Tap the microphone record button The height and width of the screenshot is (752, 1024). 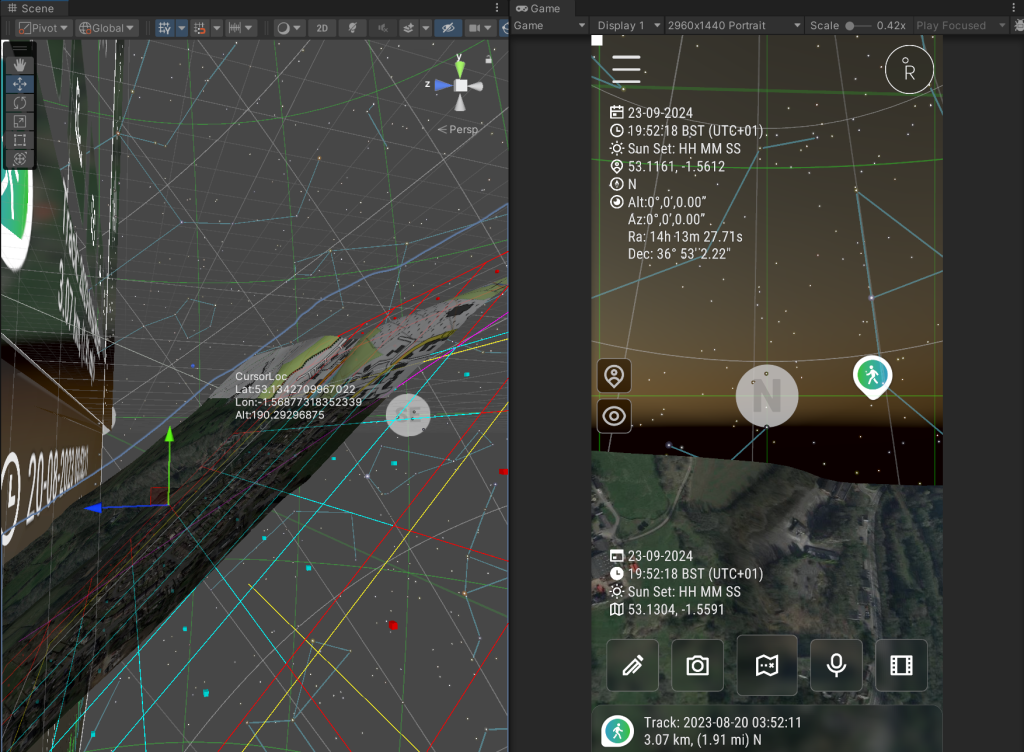[836, 665]
